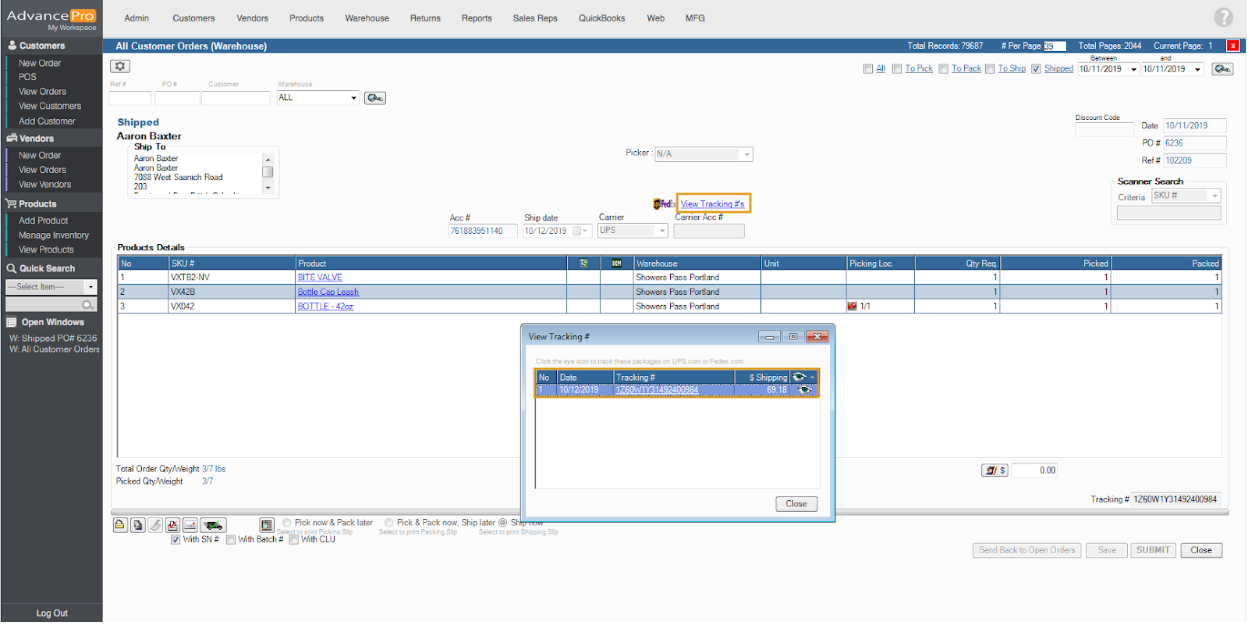Image resolution: width=1247 pixels, height=624 pixels.
Task: Click the help question mark icon
Action: point(1223,17)
